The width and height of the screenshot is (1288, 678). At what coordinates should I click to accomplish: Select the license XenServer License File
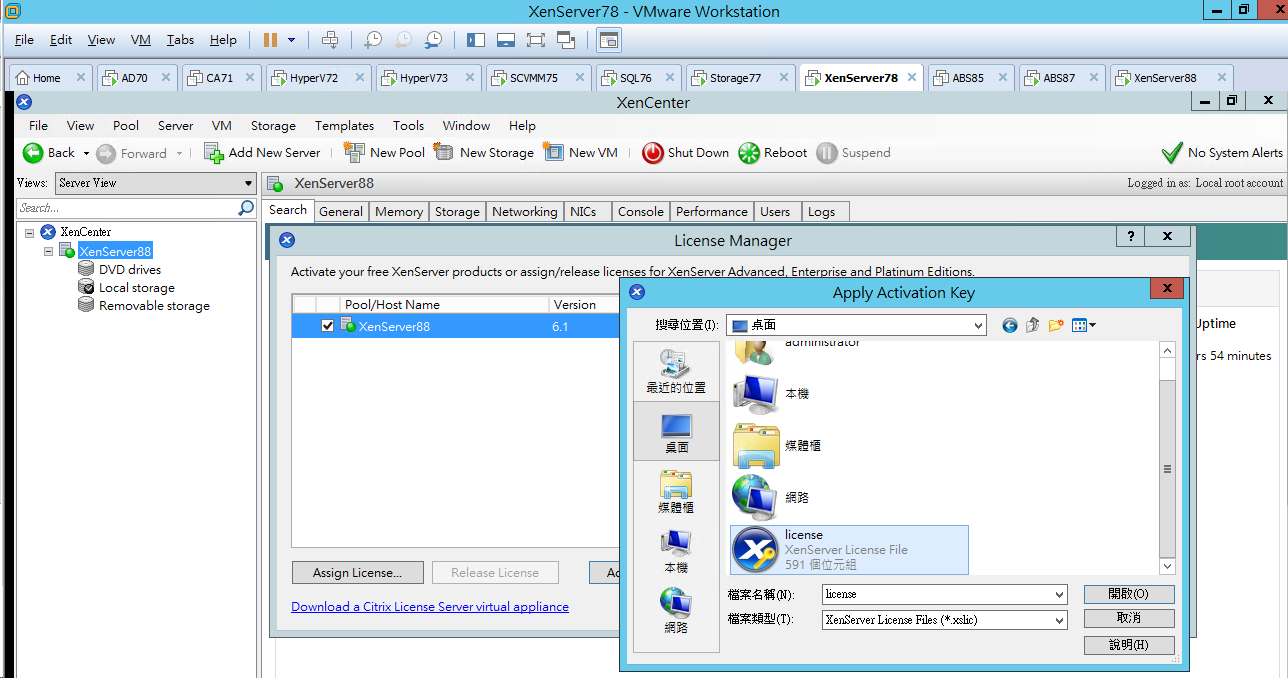point(850,550)
